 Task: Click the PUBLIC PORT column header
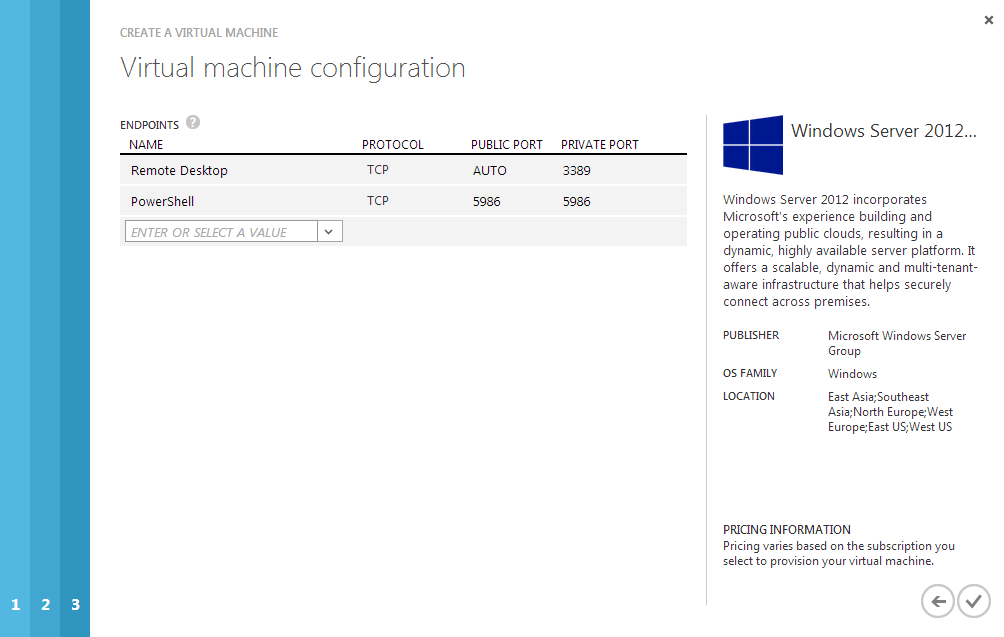506,145
